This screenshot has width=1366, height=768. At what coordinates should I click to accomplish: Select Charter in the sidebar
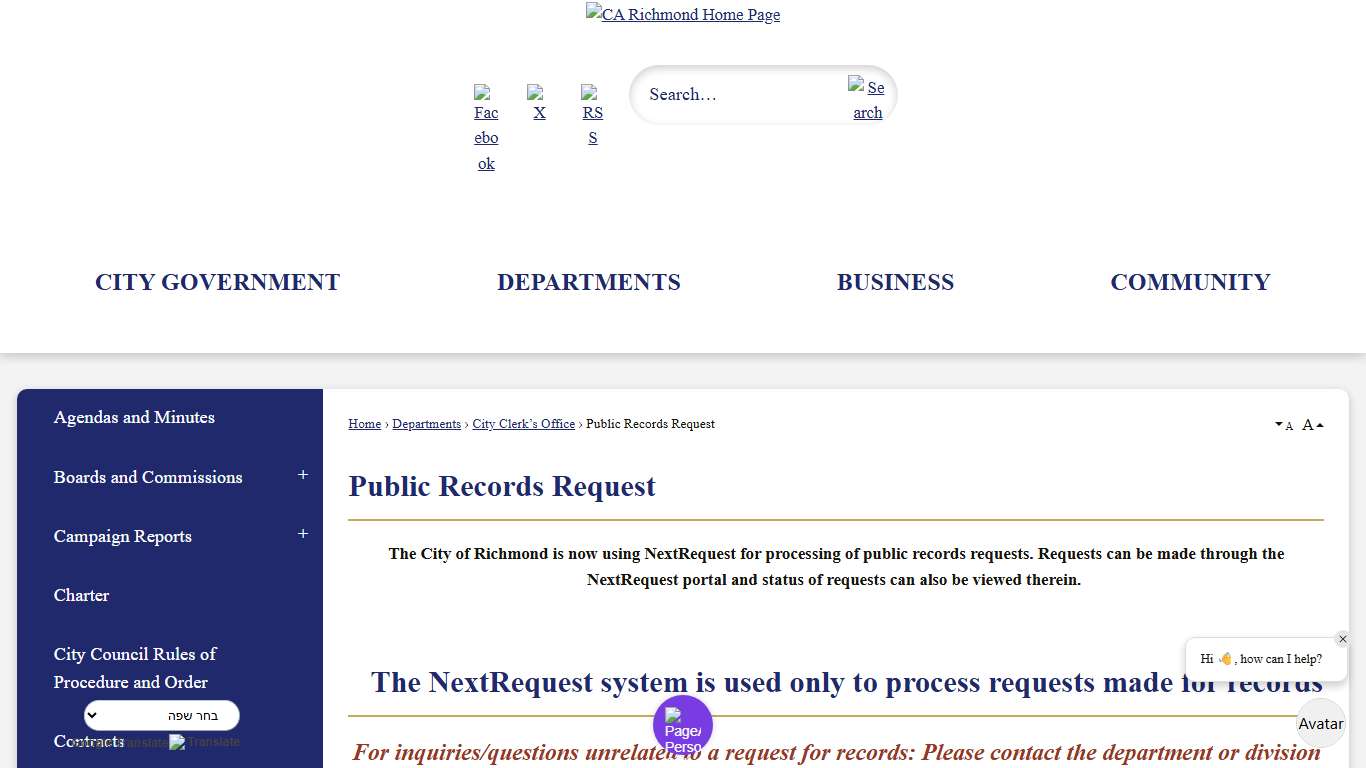tap(81, 595)
